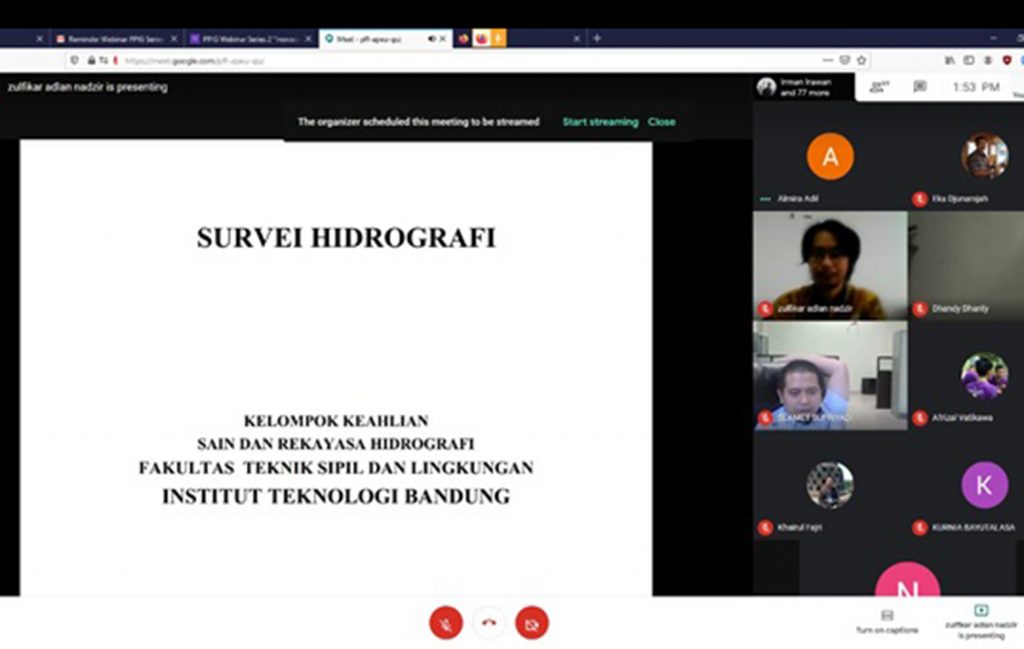Select the video tile of the man in blue shirt
This screenshot has height=649, width=1024.
(830, 375)
